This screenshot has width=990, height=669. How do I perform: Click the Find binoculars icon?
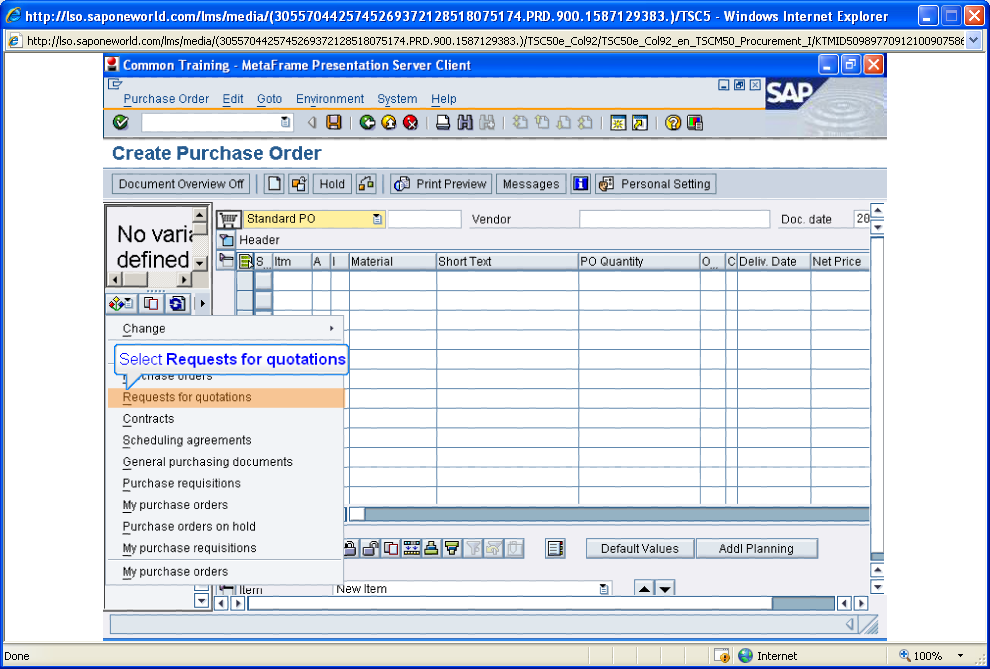click(465, 122)
